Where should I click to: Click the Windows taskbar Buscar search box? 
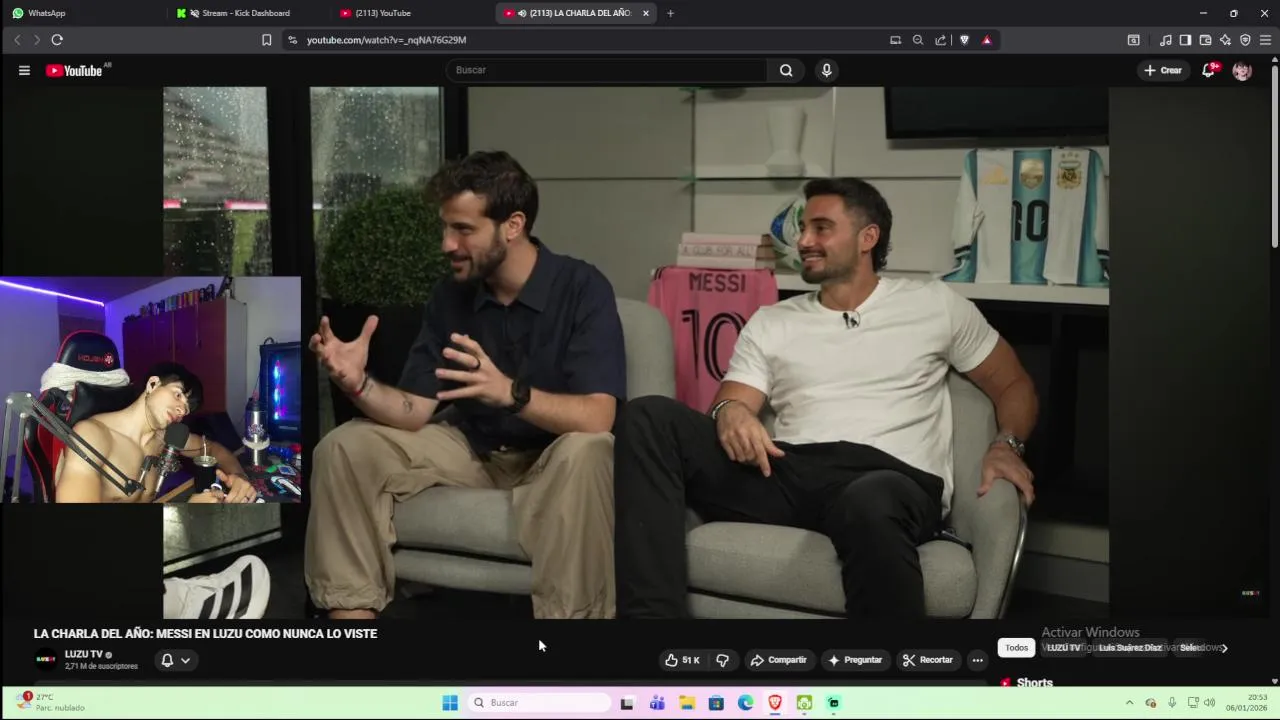coord(540,703)
